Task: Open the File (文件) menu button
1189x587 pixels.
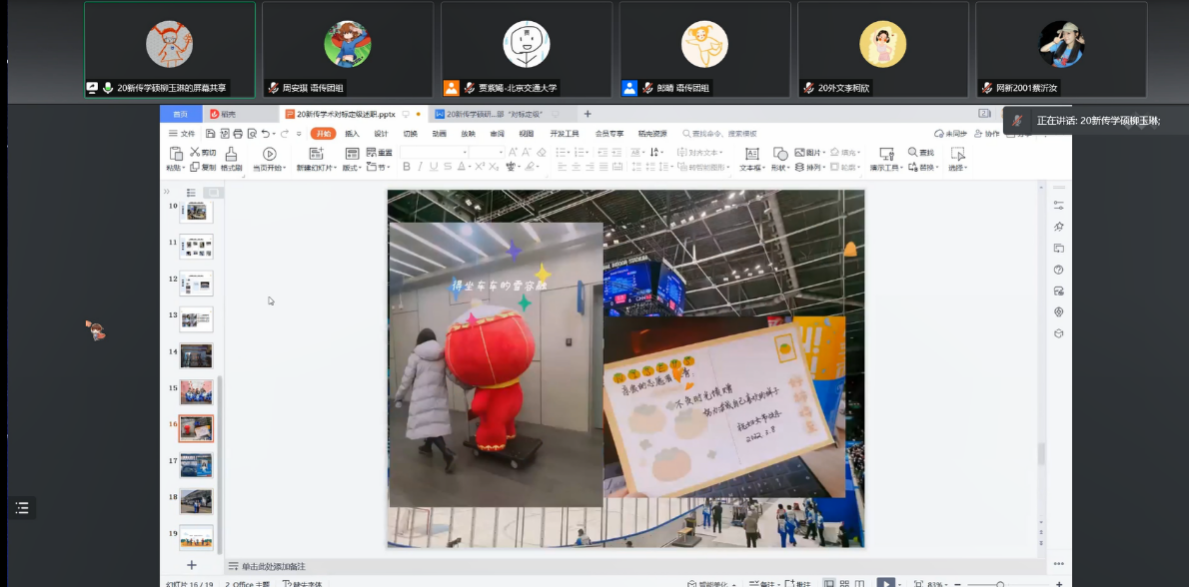Action: 182,133
